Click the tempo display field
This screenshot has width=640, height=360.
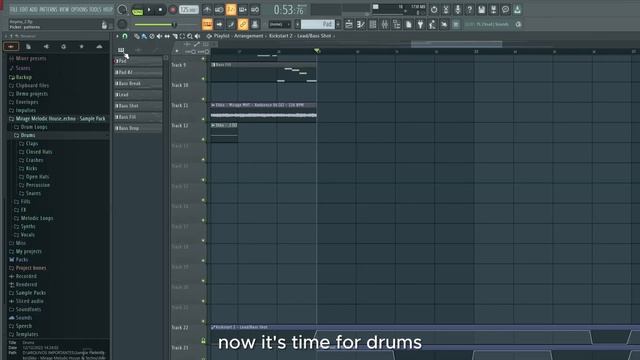[x=189, y=9]
